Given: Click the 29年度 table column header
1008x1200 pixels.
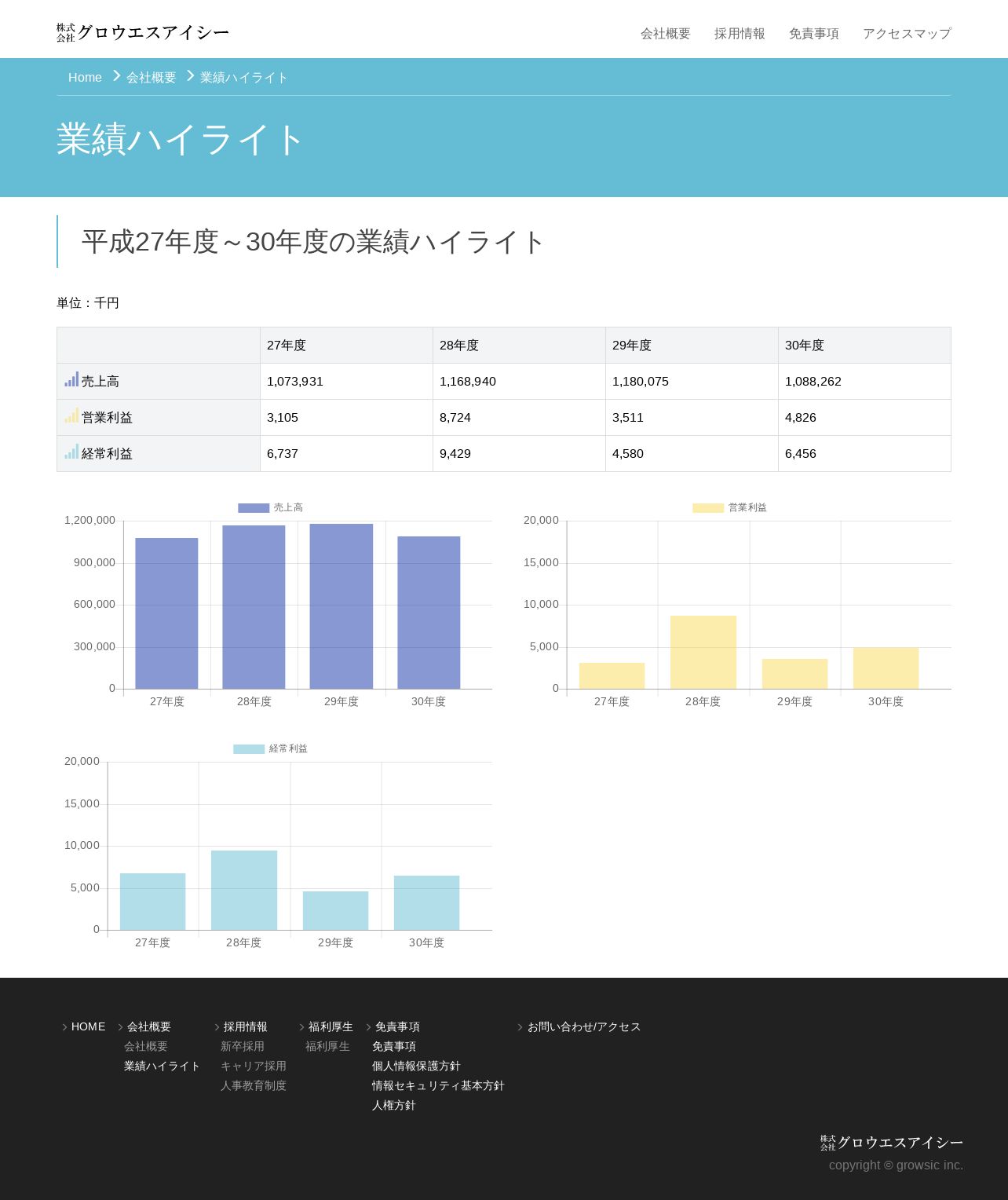Looking at the screenshot, I should 692,346.
